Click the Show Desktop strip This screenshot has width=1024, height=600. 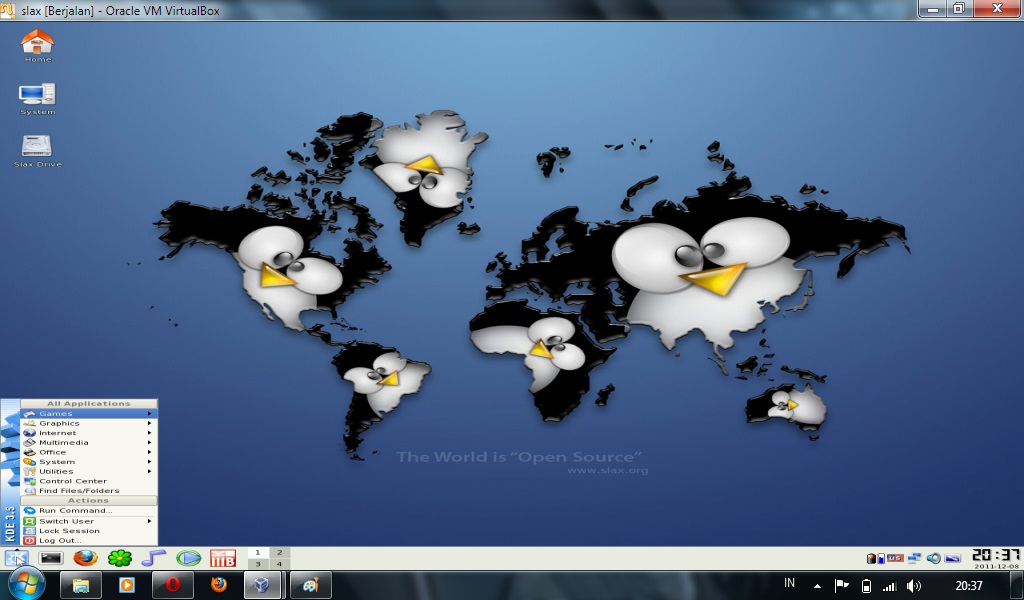tap(1017, 586)
